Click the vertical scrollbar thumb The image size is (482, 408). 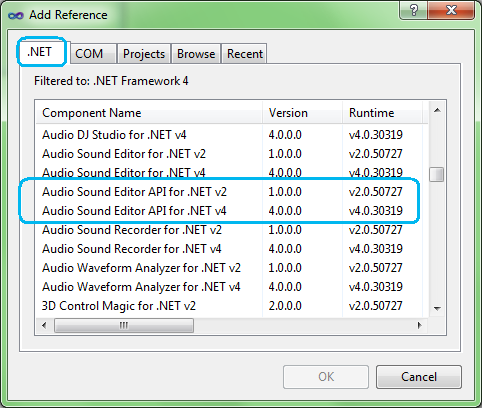pos(436,174)
